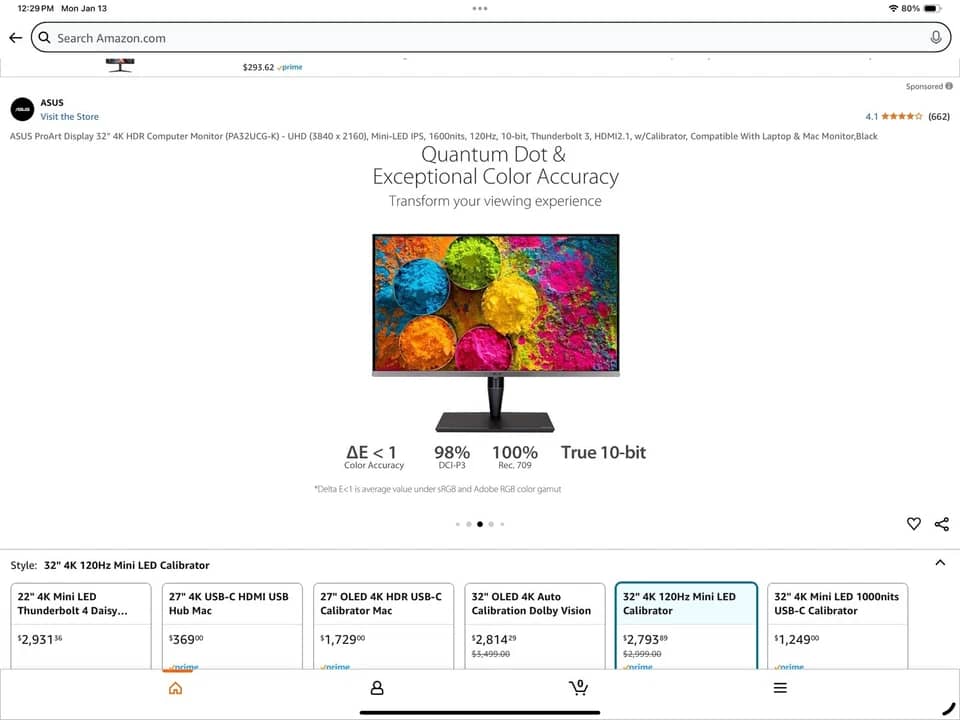
Task: Open the ASUS brand logo
Action: pyautogui.click(x=22, y=110)
